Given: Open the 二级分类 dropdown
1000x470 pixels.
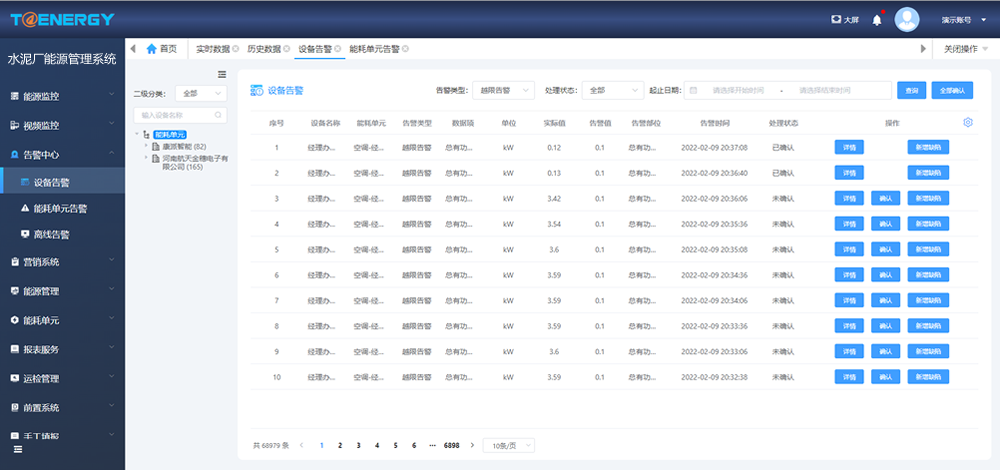Looking at the screenshot, I should tap(200, 93).
